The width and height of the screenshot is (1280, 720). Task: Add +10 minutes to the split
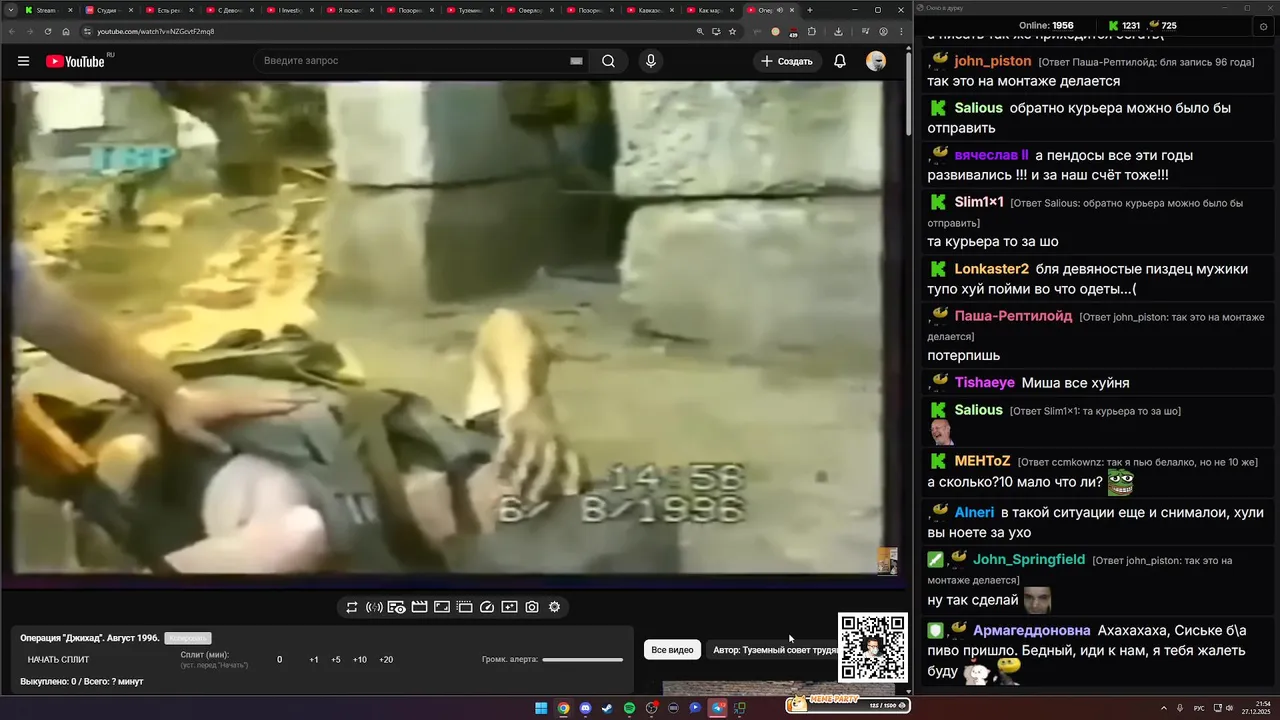360,660
